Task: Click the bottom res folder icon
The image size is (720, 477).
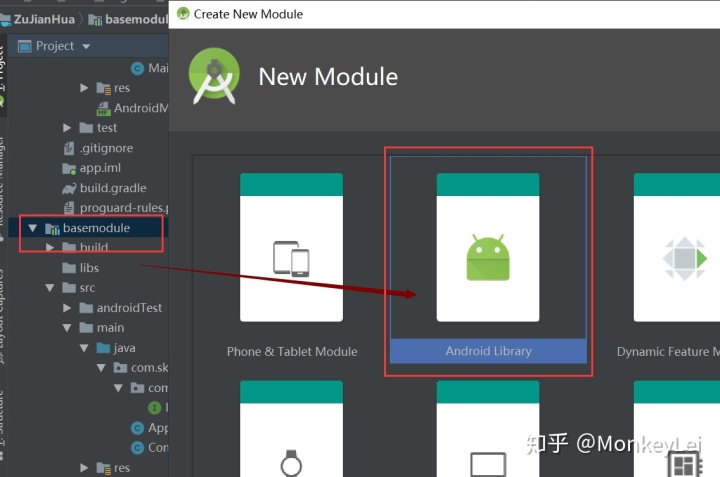Action: point(103,468)
